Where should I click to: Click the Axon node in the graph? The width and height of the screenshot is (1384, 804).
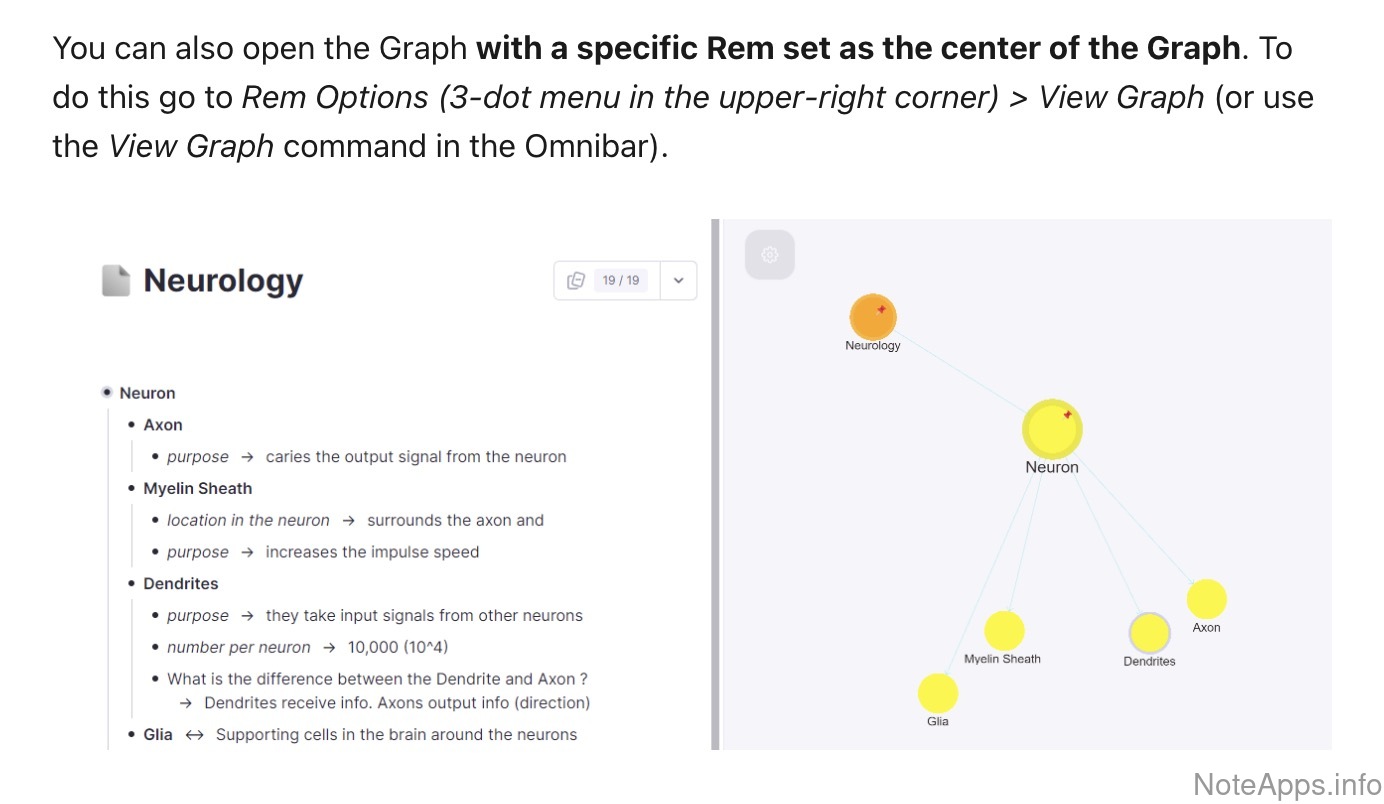(x=1206, y=599)
